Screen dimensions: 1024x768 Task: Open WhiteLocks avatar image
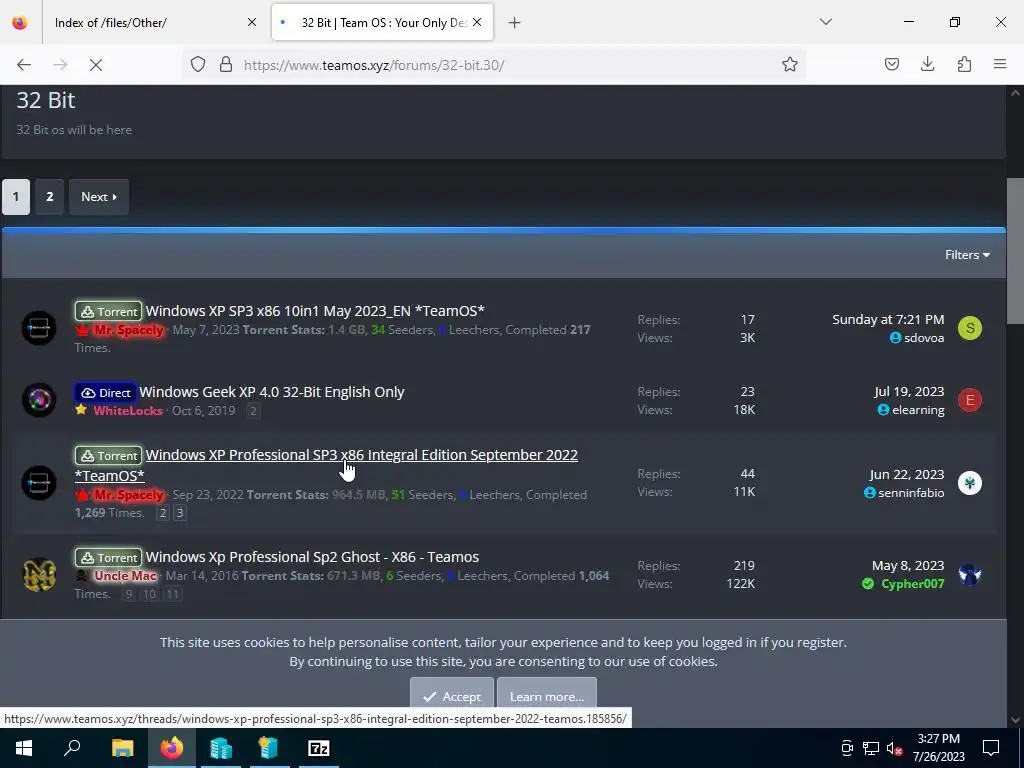(39, 400)
